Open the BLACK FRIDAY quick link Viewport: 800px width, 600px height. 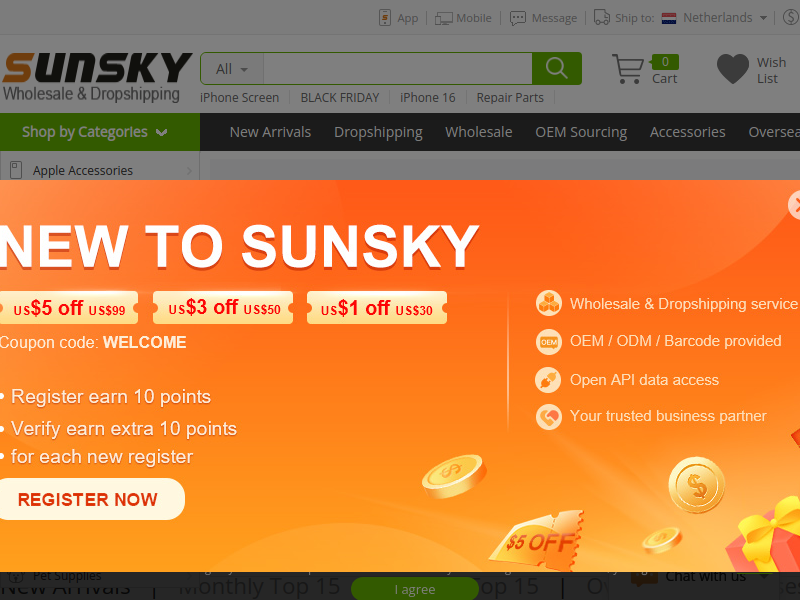click(x=340, y=97)
